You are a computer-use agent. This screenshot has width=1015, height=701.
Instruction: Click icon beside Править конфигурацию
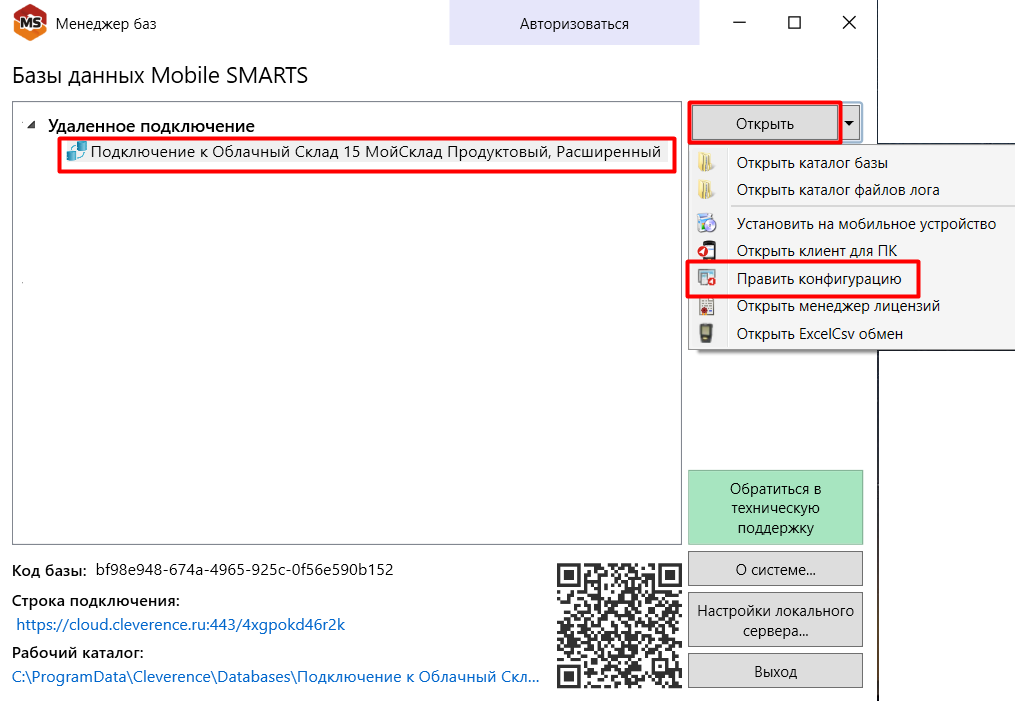click(706, 278)
